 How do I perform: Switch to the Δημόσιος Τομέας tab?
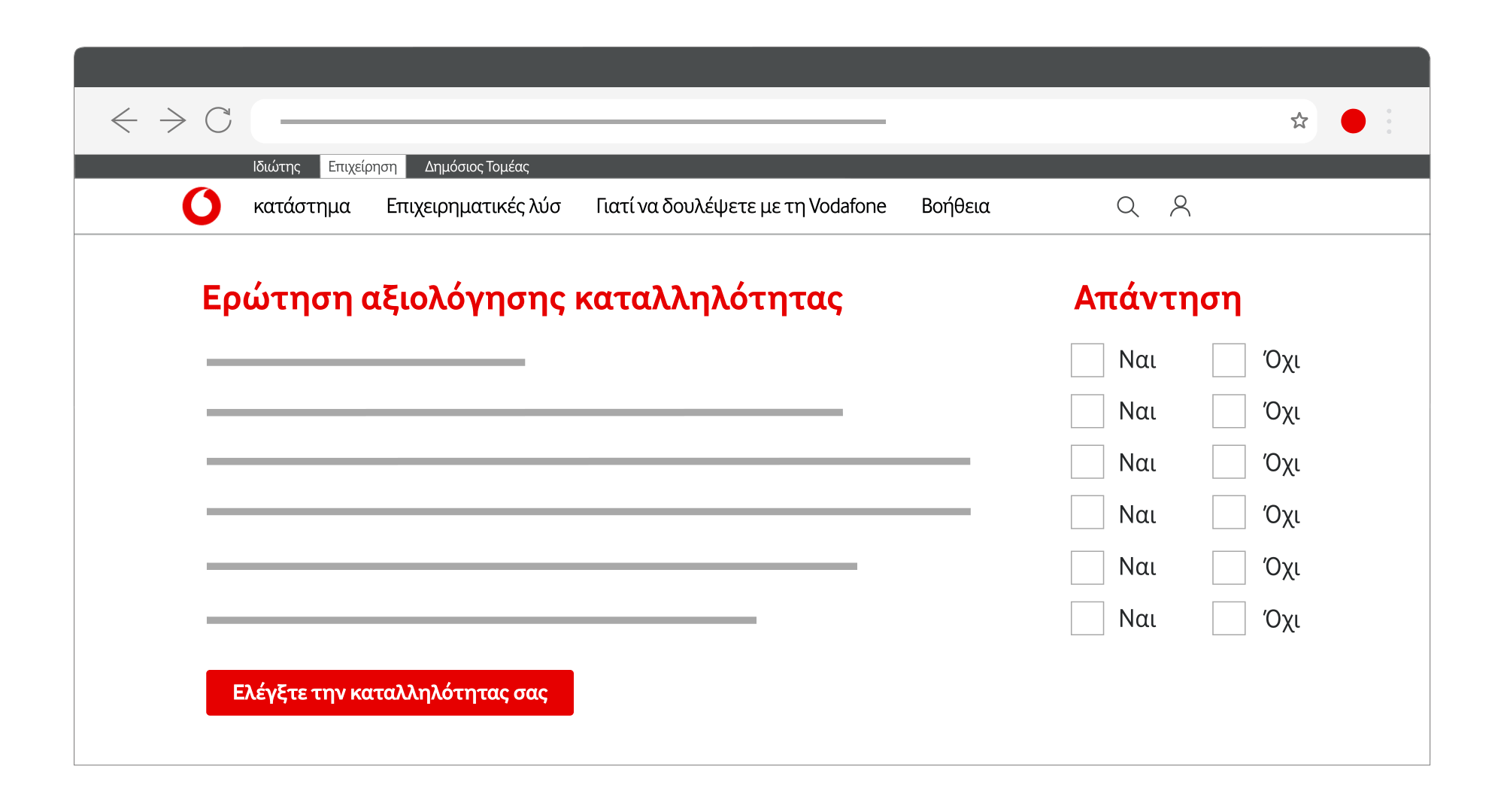click(477, 166)
